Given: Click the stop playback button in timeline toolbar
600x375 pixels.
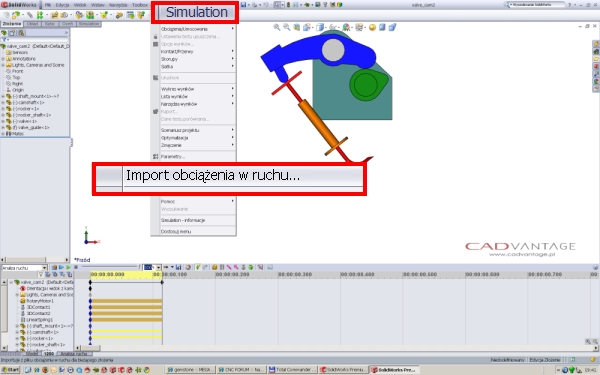Looking at the screenshot, I should pyautogui.click(x=76, y=267).
